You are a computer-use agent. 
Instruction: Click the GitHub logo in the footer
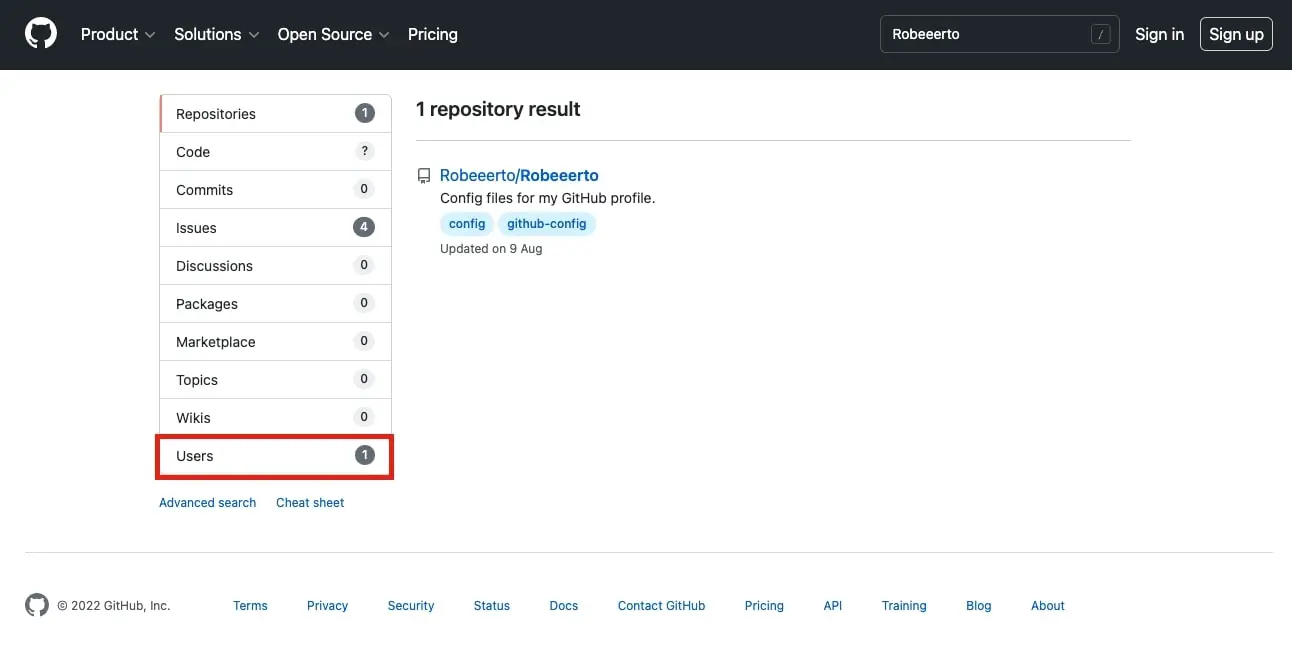37,605
